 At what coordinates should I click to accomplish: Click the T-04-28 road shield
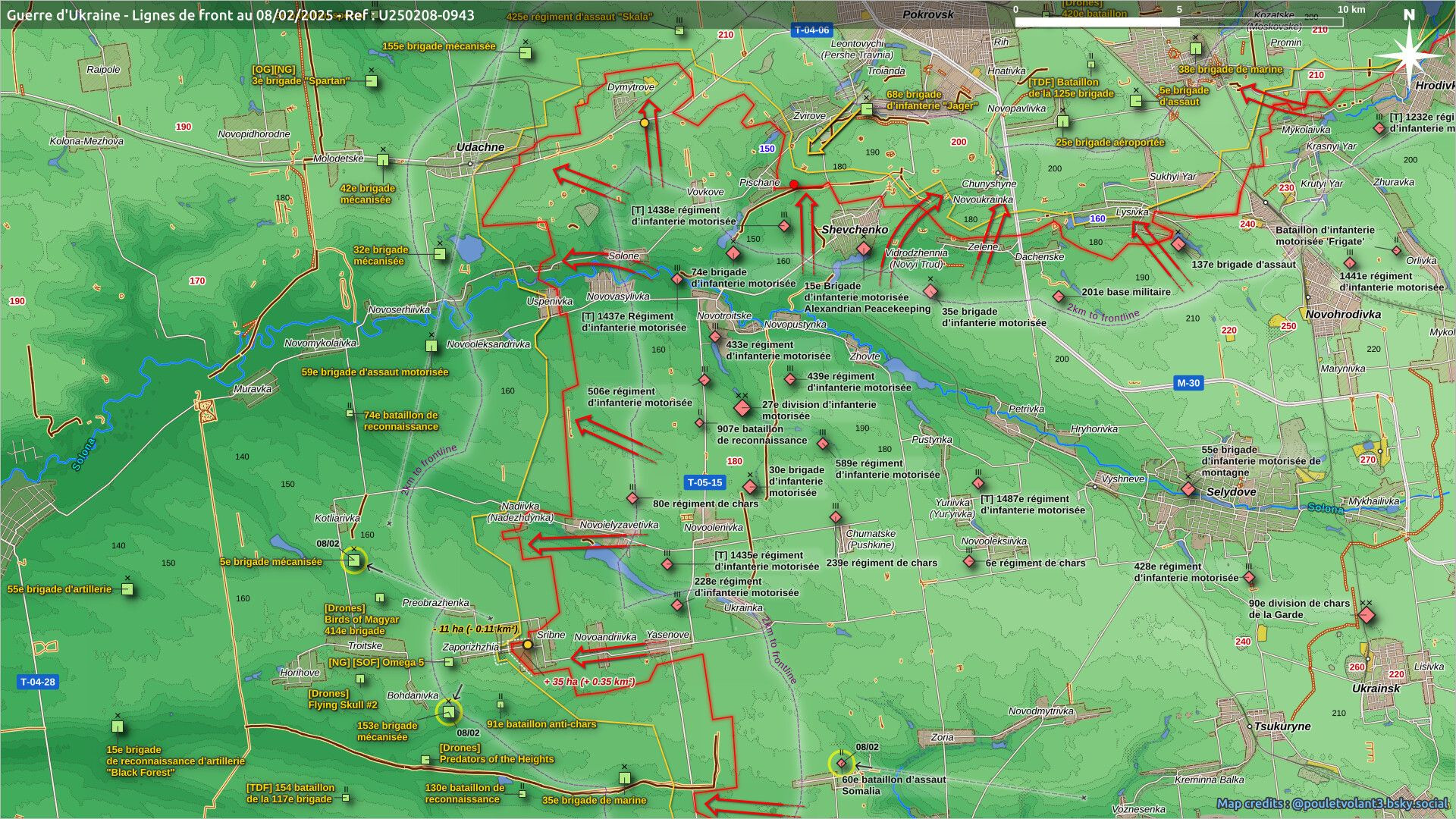pos(38,682)
